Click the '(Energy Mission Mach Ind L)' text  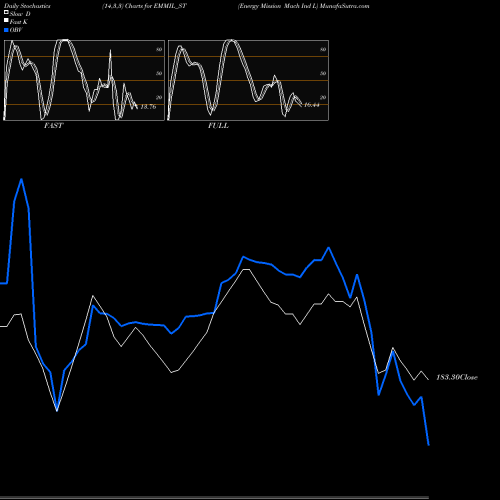(278, 6)
